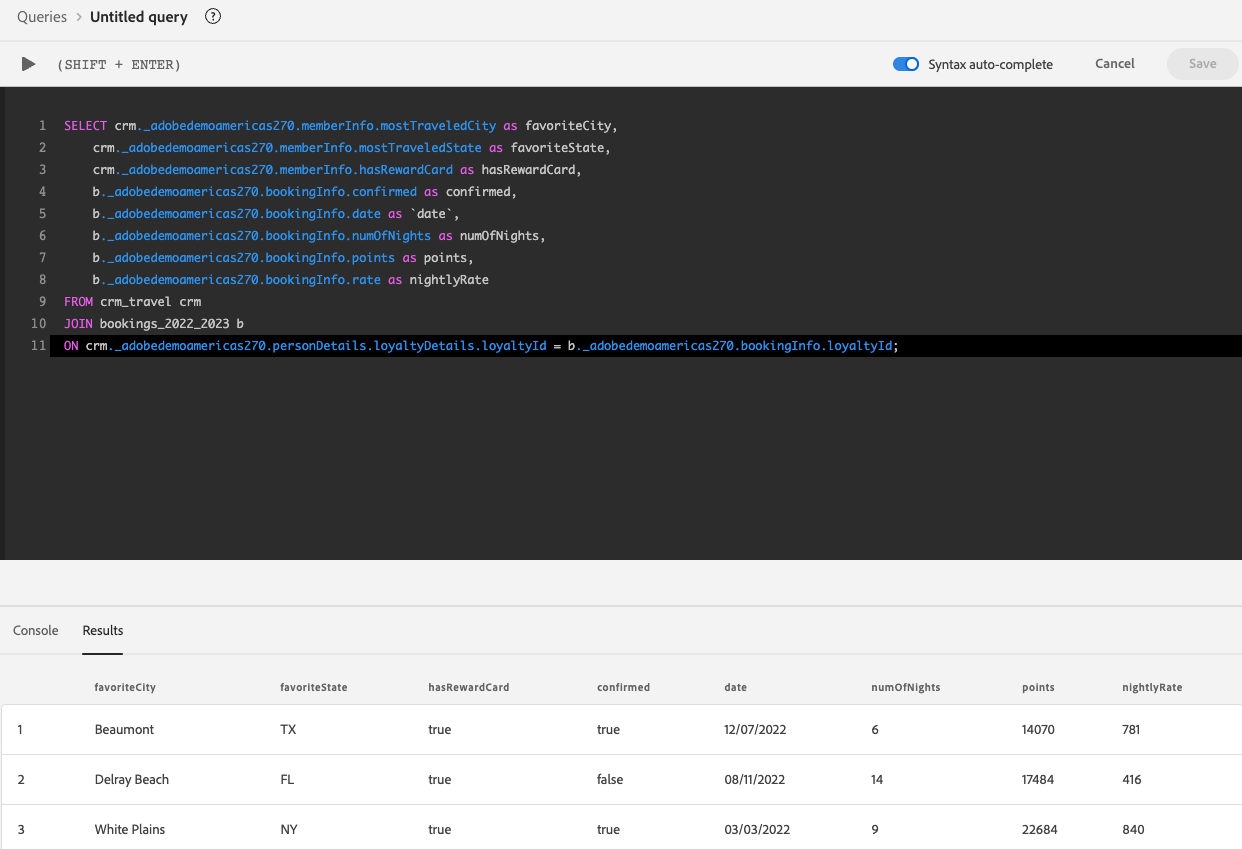Open the help icon beside Untitled query
The height and width of the screenshot is (849, 1242).
pos(212,17)
